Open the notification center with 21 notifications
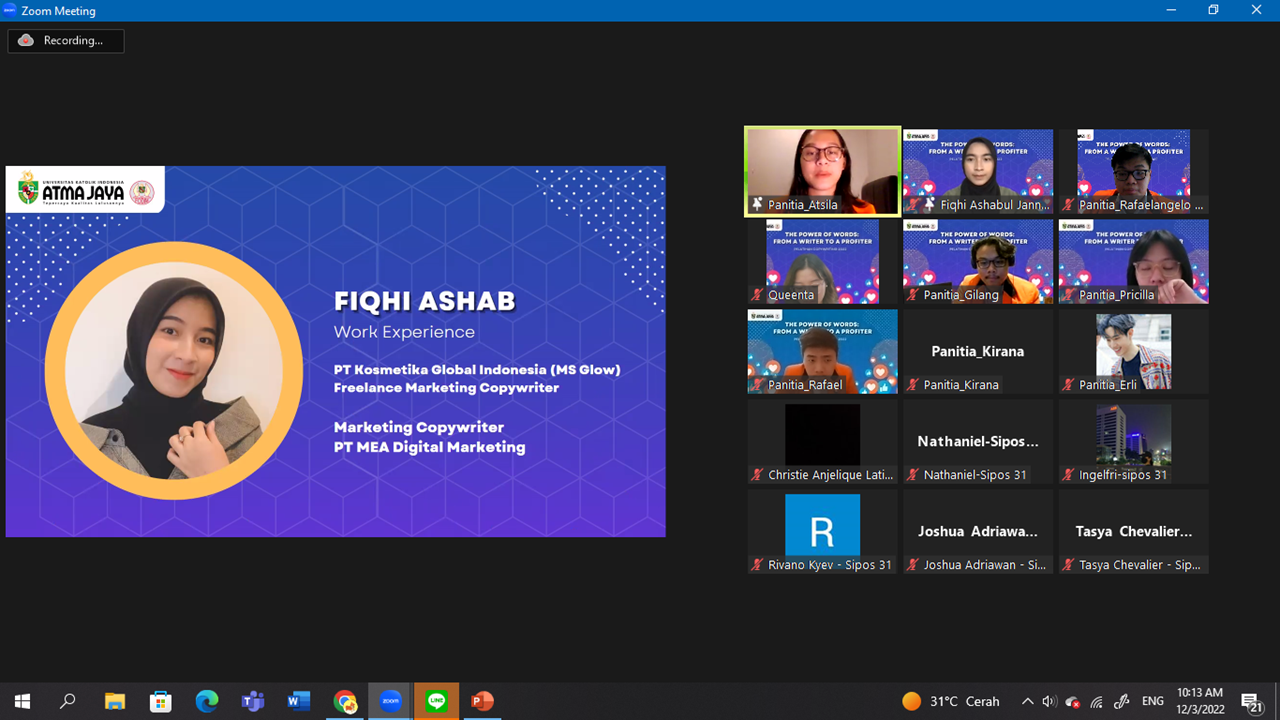Image resolution: width=1280 pixels, height=720 pixels. tap(1250, 701)
